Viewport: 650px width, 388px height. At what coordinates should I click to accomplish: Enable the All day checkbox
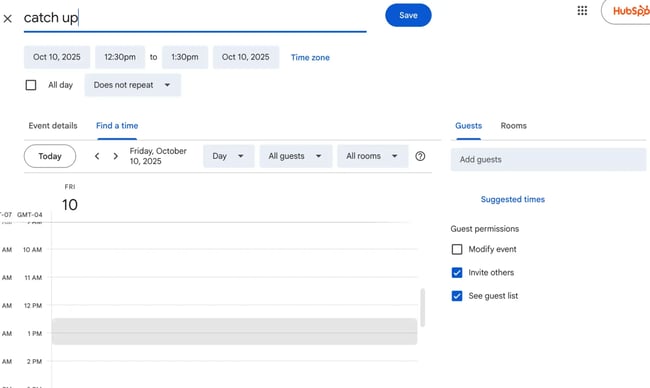(x=31, y=85)
